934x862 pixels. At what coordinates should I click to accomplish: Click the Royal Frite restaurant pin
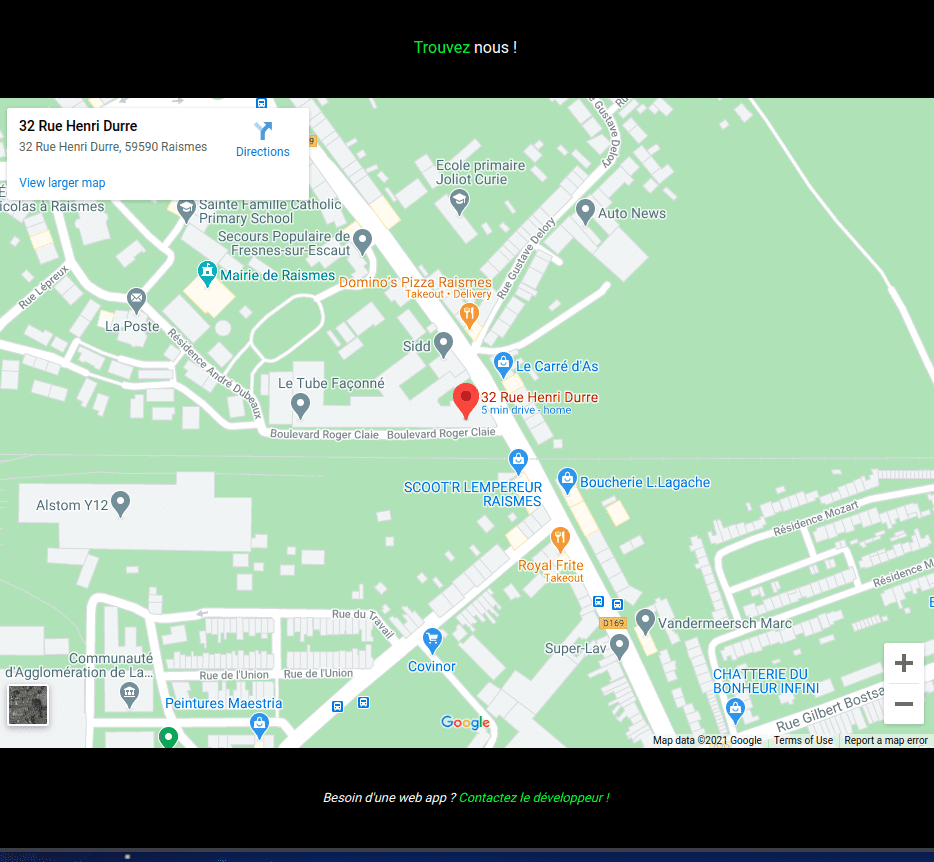coord(560,540)
